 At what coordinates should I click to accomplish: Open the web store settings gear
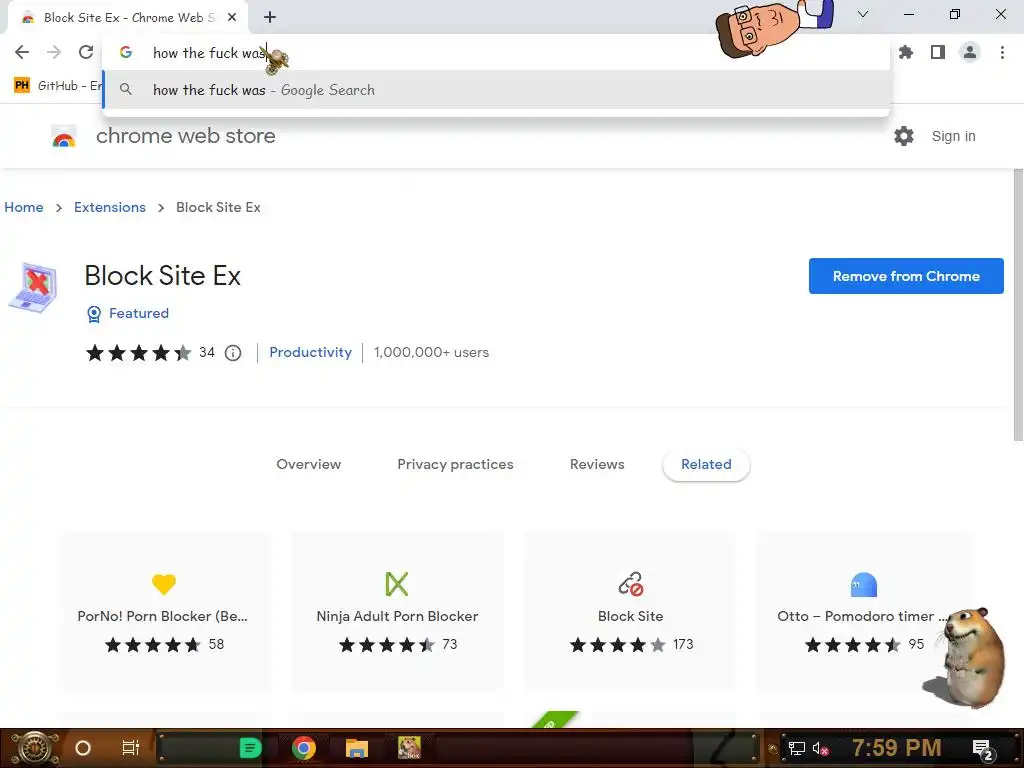coord(904,136)
